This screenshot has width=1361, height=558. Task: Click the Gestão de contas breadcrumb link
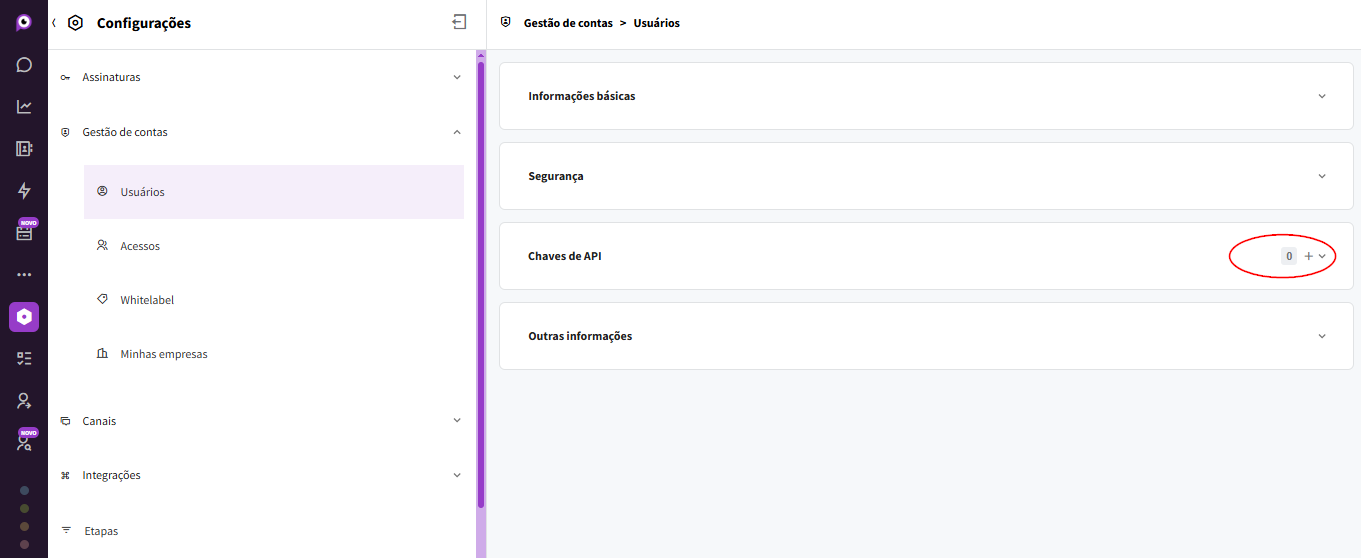tap(567, 23)
